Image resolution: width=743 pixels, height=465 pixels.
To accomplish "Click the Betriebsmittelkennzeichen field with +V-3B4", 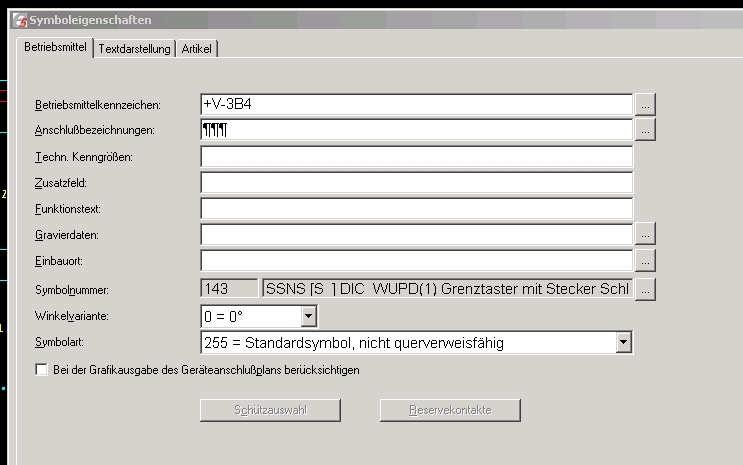I will [417, 104].
